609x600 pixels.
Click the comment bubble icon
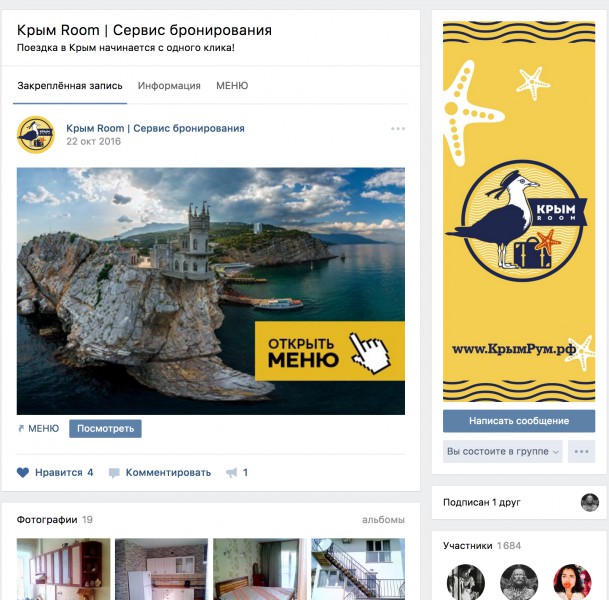(x=114, y=473)
